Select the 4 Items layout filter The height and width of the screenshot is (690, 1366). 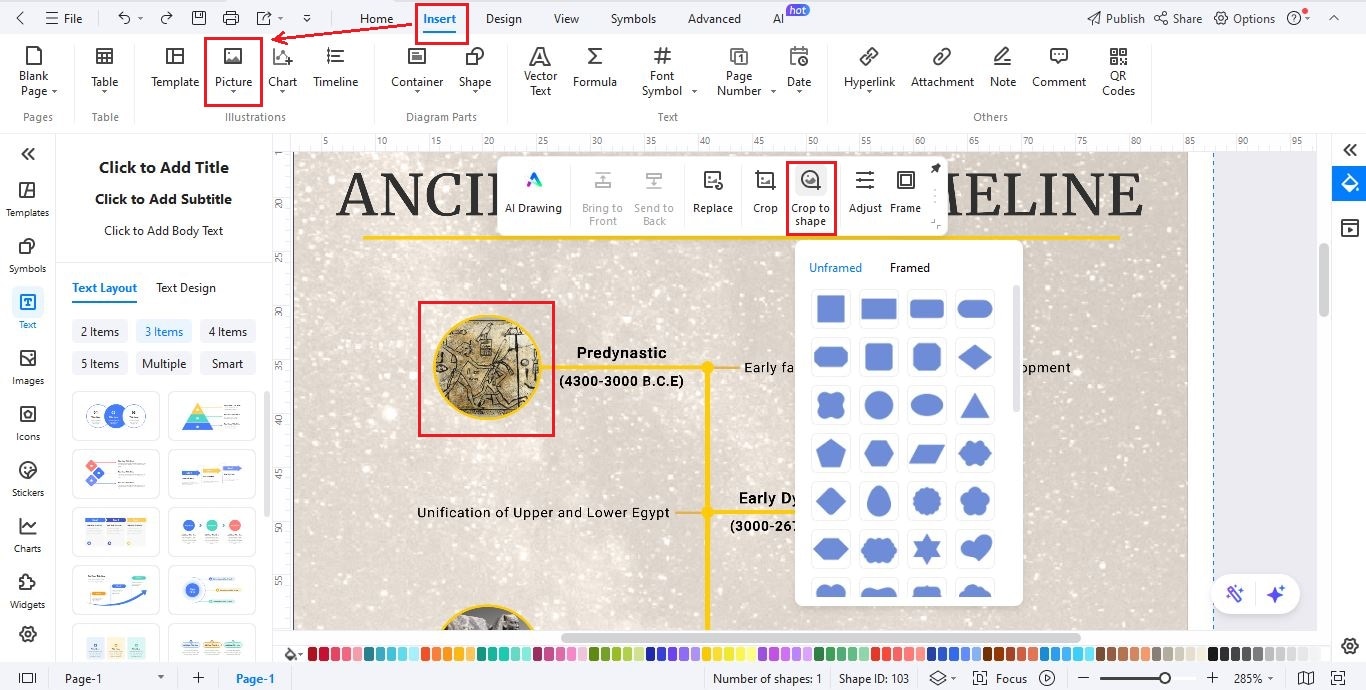228,332
